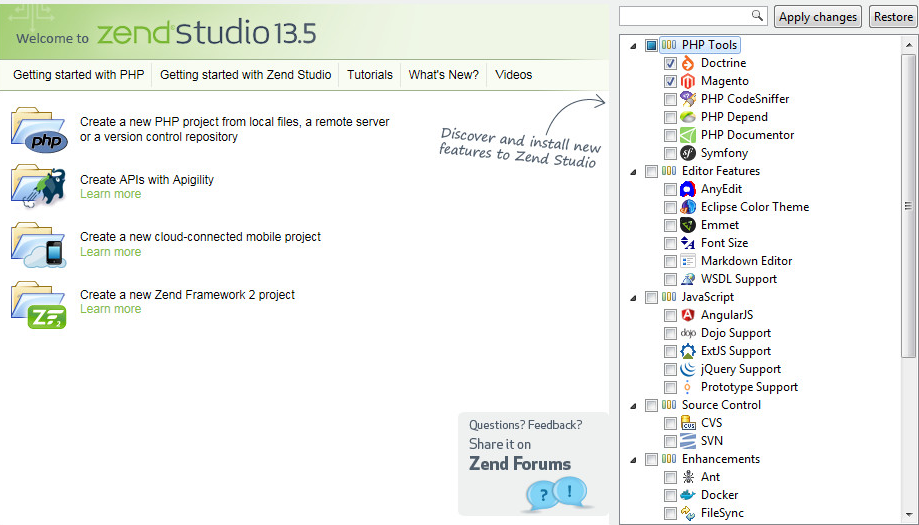Click the Docker whale icon
The width and height of the screenshot is (919, 525).
click(x=687, y=495)
